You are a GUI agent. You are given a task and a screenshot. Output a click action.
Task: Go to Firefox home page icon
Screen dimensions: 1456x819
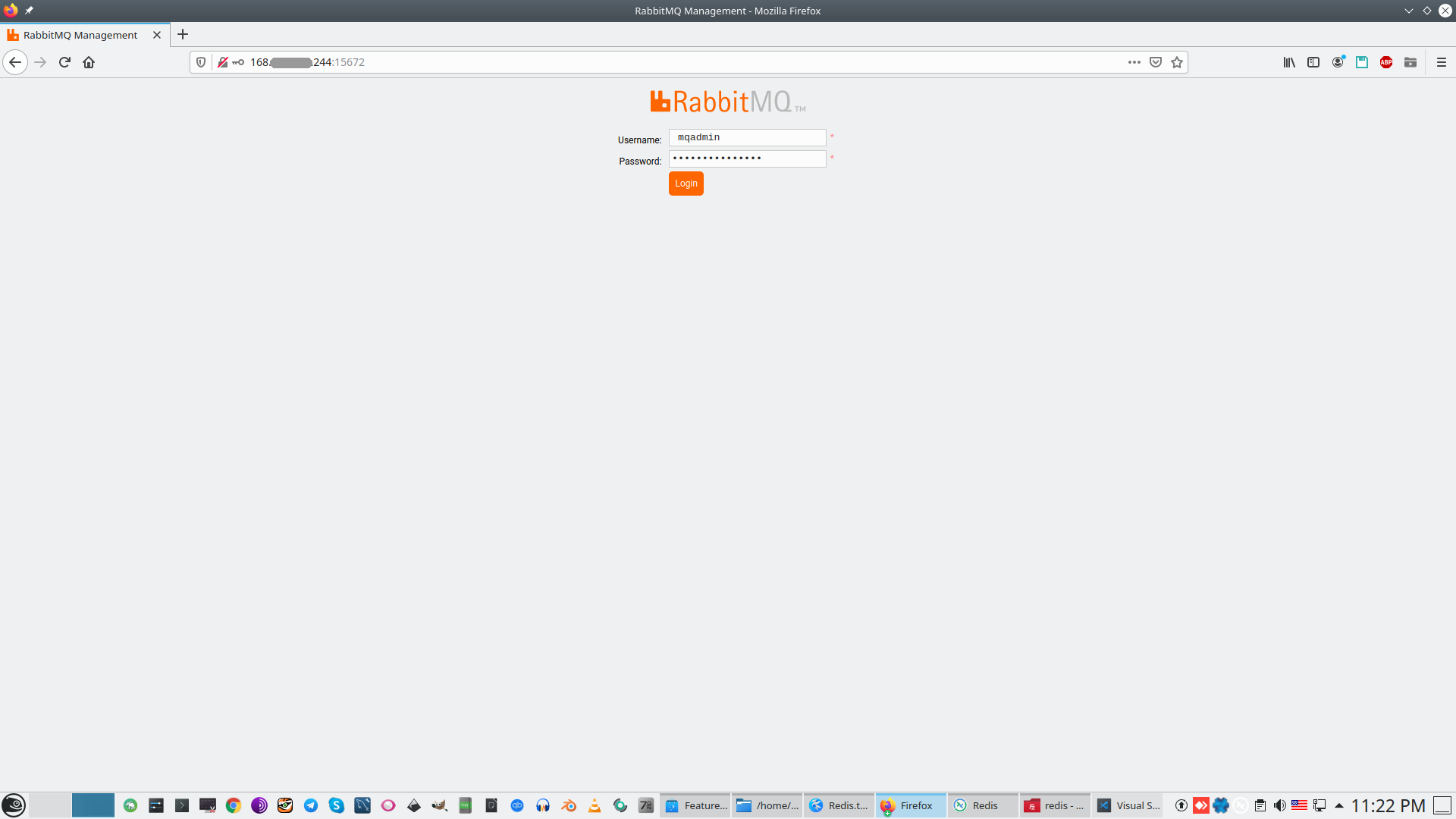click(x=89, y=62)
